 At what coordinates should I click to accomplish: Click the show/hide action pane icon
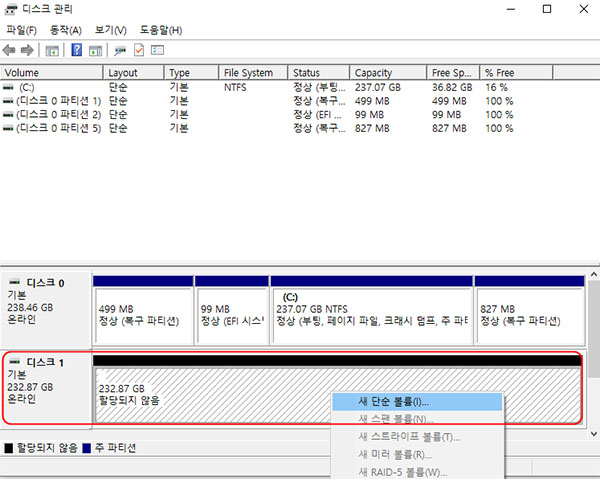(96, 50)
